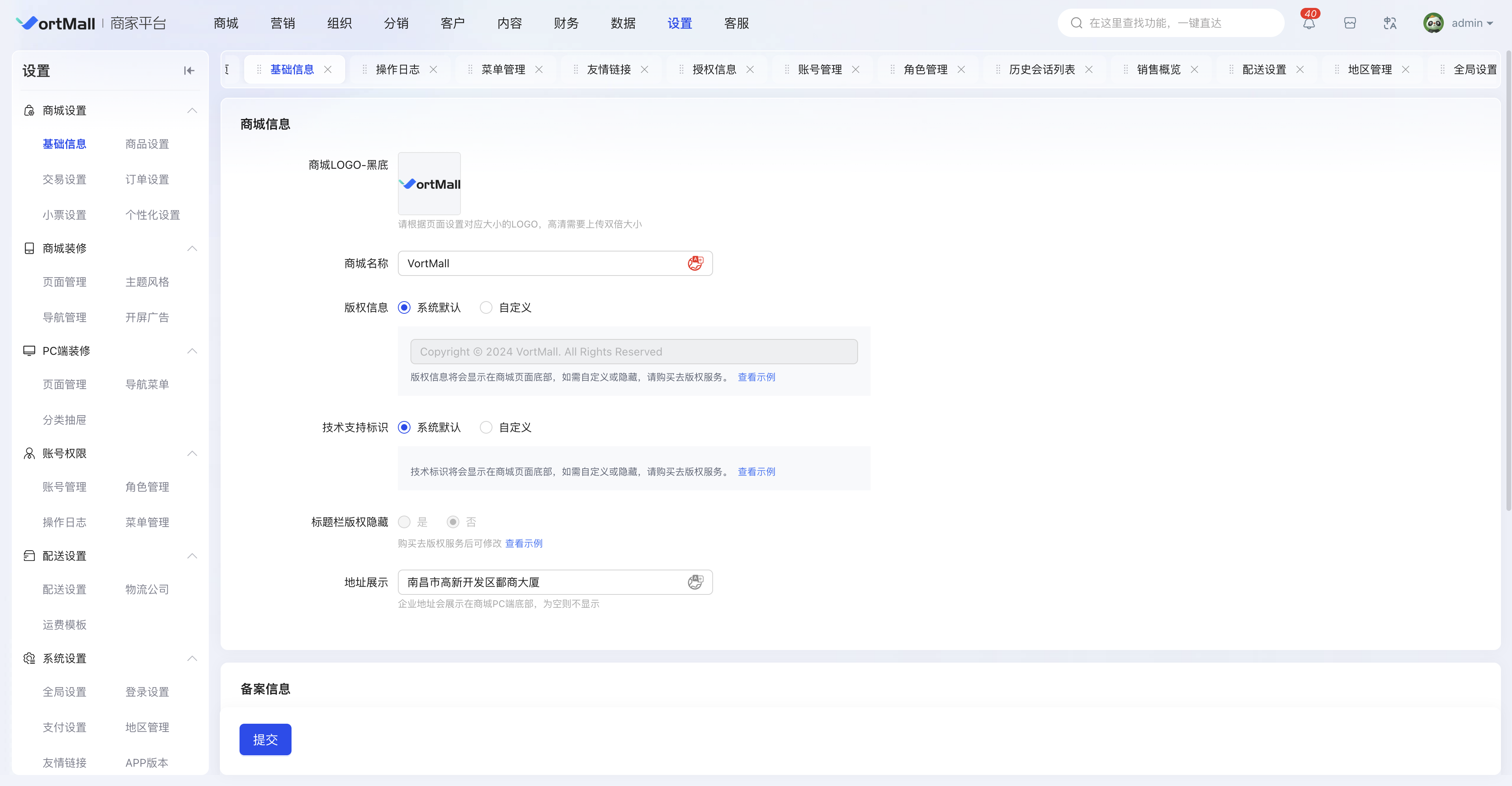Click the 提交 button

click(x=265, y=739)
